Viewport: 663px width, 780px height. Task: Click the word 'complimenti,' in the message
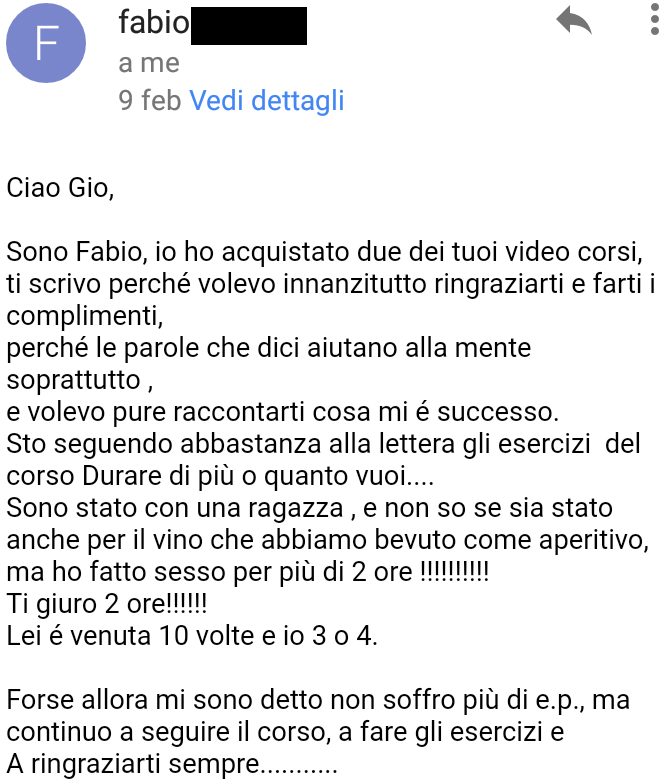85,316
